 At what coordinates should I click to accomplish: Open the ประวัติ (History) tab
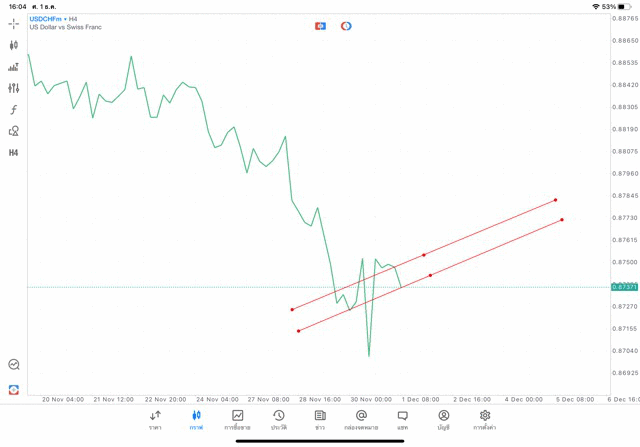(x=279, y=420)
